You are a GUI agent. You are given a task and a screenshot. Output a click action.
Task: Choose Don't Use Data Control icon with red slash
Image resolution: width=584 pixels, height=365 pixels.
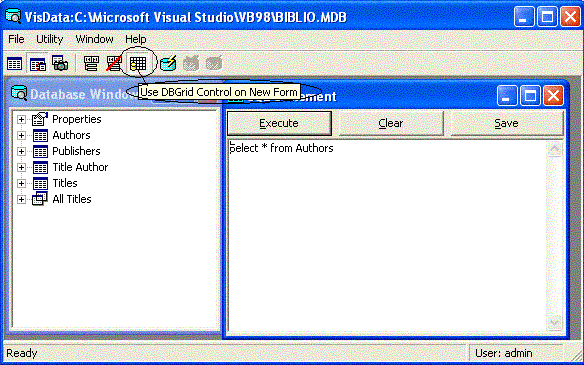coord(114,64)
